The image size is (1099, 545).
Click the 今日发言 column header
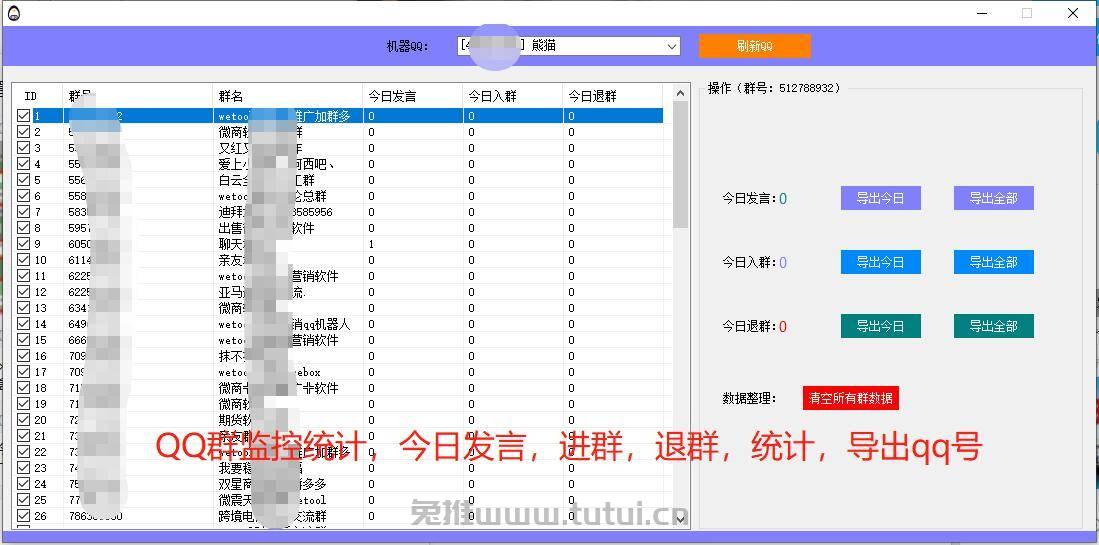(x=412, y=96)
